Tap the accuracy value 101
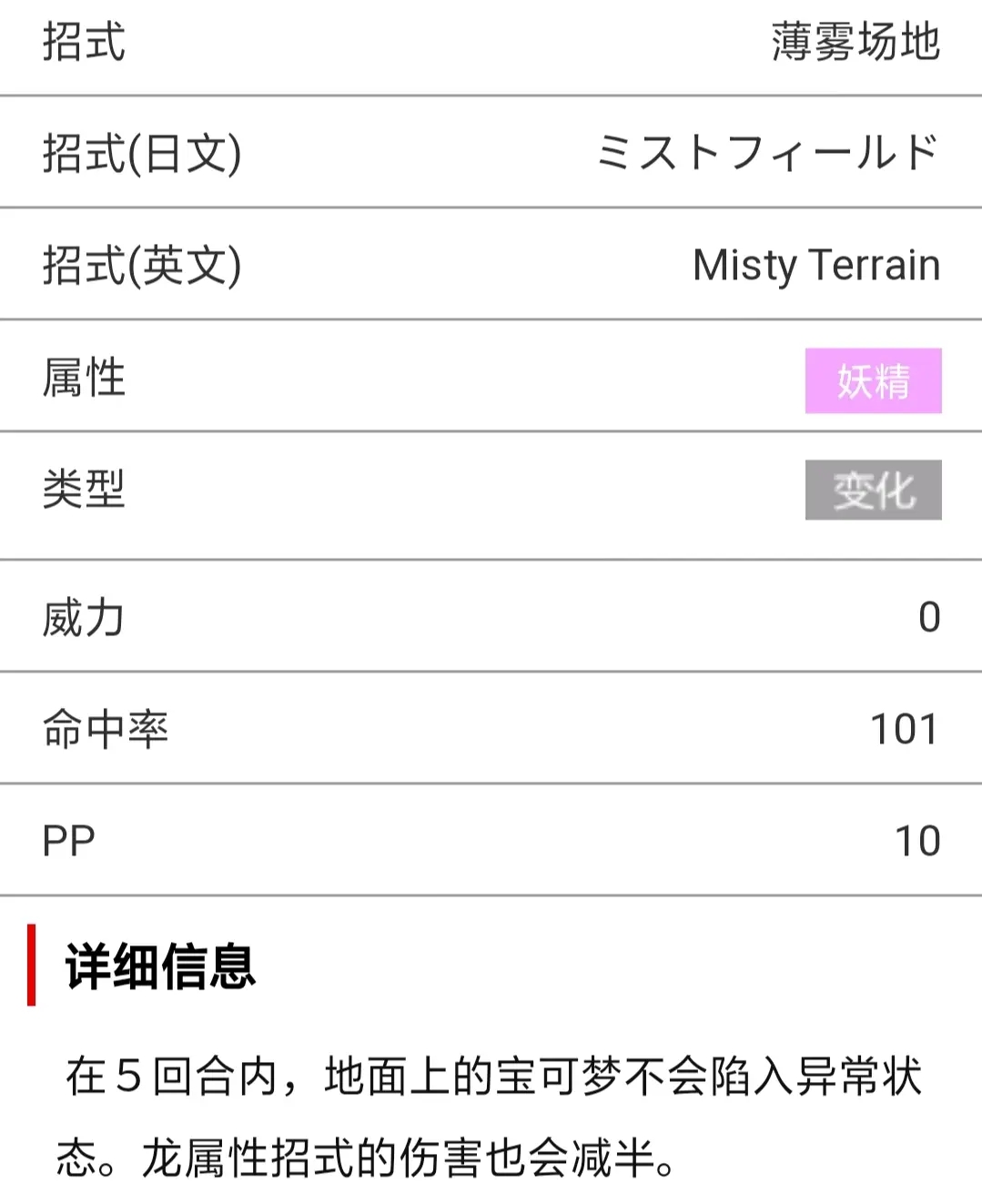 [905, 729]
